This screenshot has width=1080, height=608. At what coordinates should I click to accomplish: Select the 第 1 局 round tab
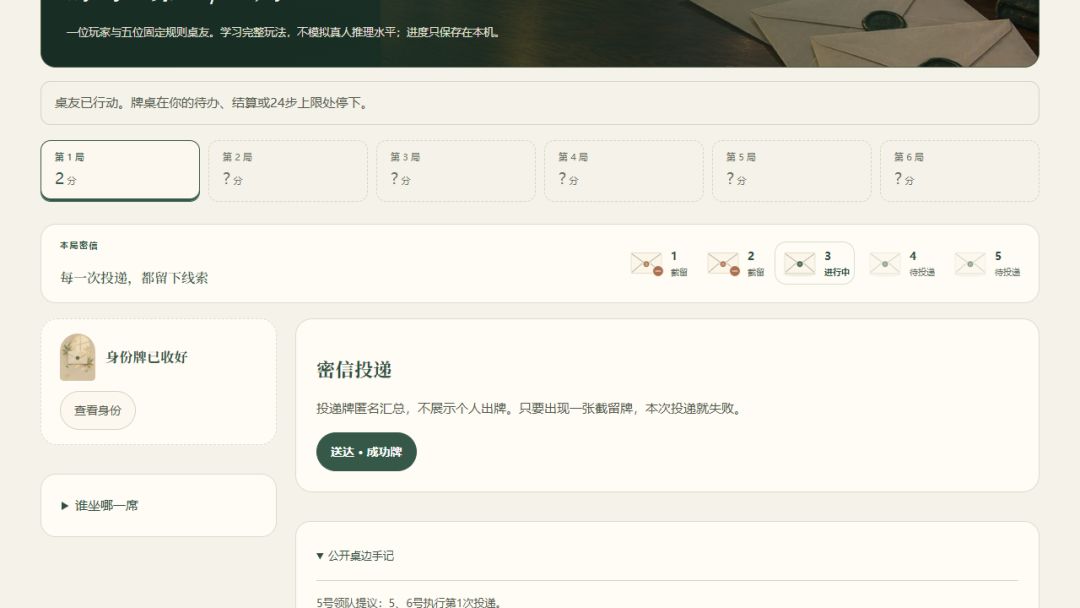tap(120, 170)
